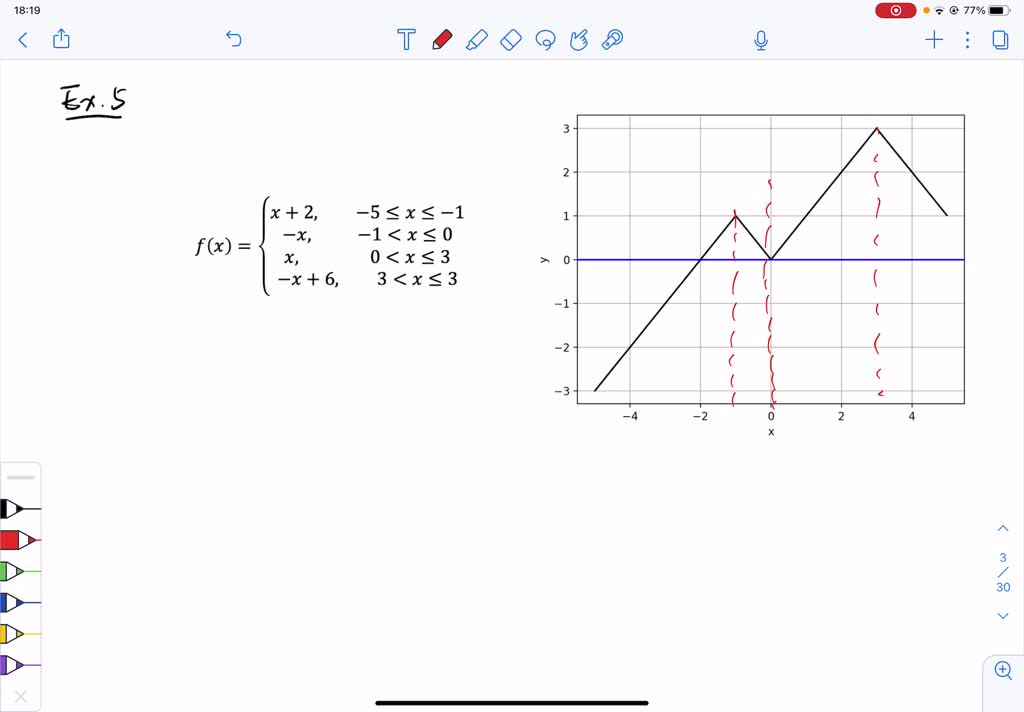Close the pen favorites sidebar

(x=23, y=695)
